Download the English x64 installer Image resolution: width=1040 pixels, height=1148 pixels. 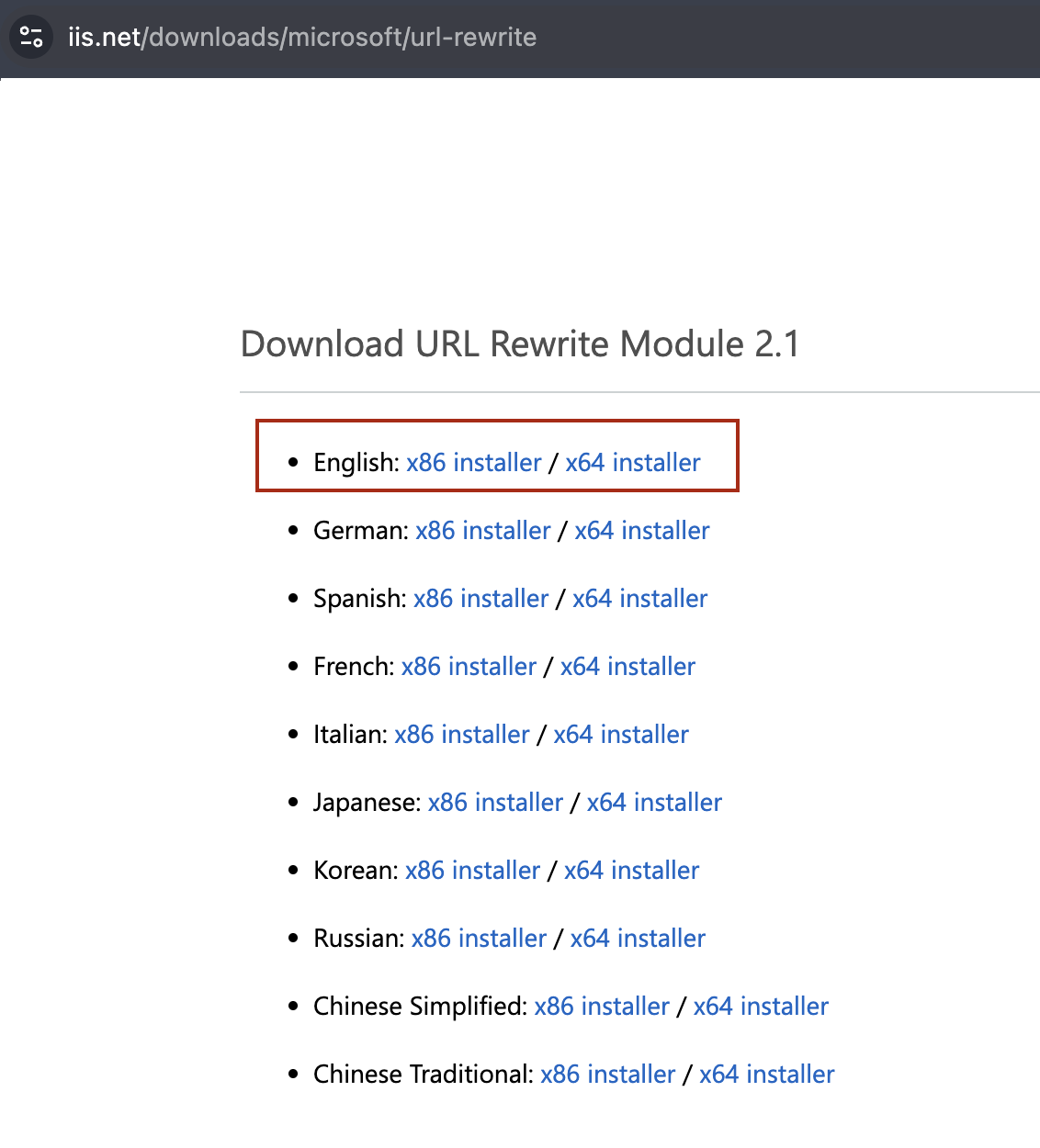pyautogui.click(x=632, y=462)
